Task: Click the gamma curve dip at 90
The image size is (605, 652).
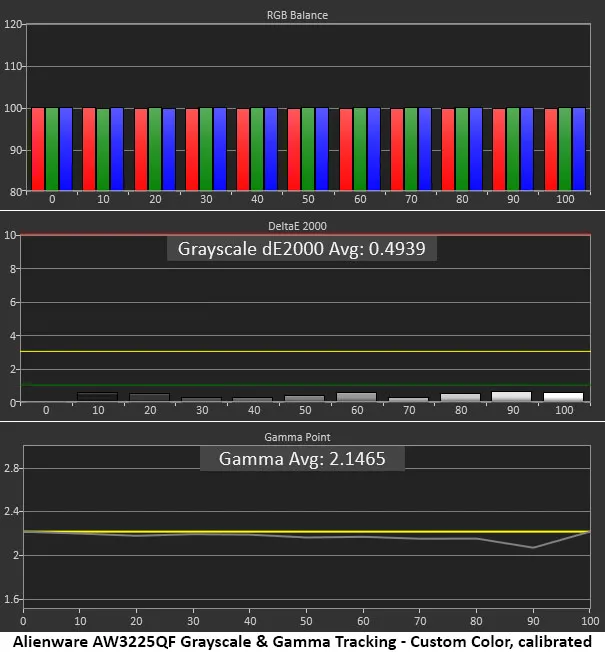Action: (535, 547)
